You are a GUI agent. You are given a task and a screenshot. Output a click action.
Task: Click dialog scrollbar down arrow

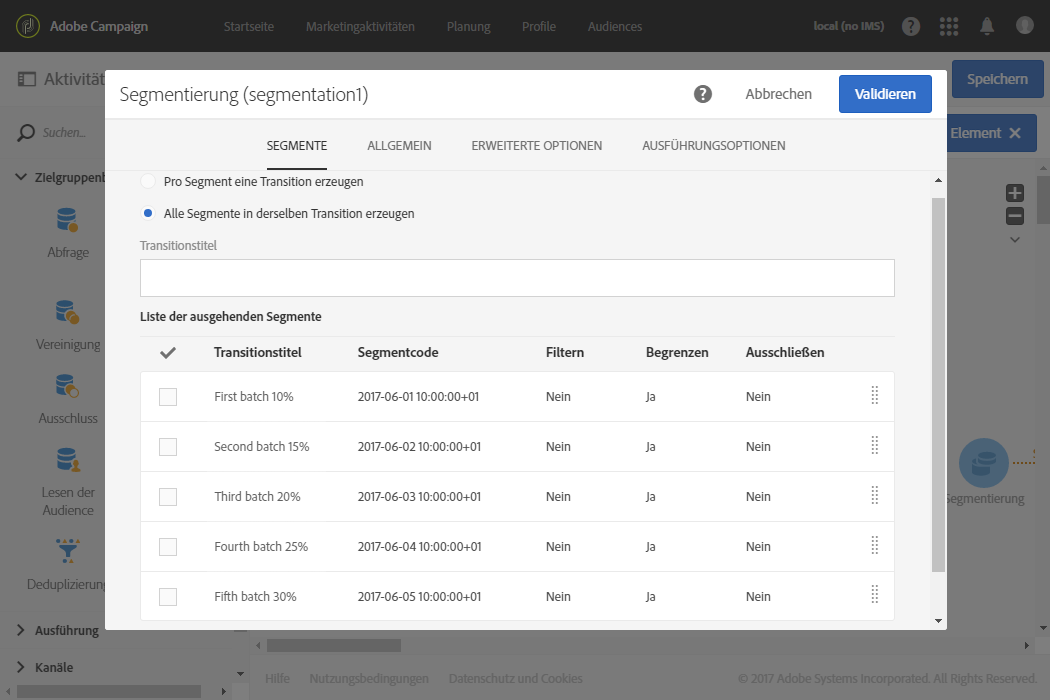(x=938, y=620)
